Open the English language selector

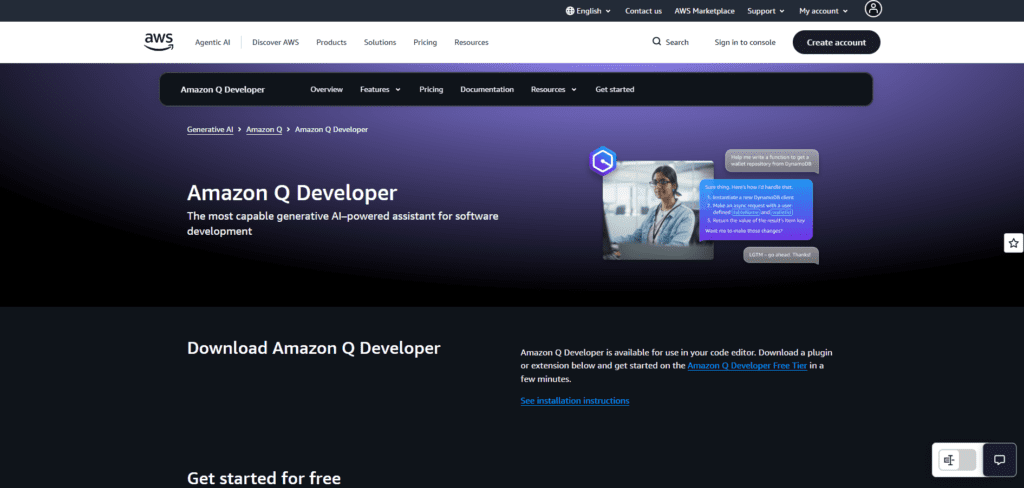(x=588, y=11)
